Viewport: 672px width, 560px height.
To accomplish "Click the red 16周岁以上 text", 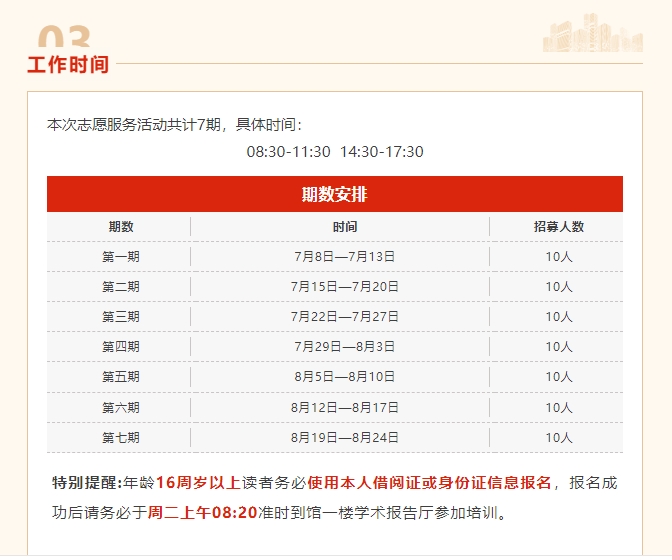I will (198, 483).
